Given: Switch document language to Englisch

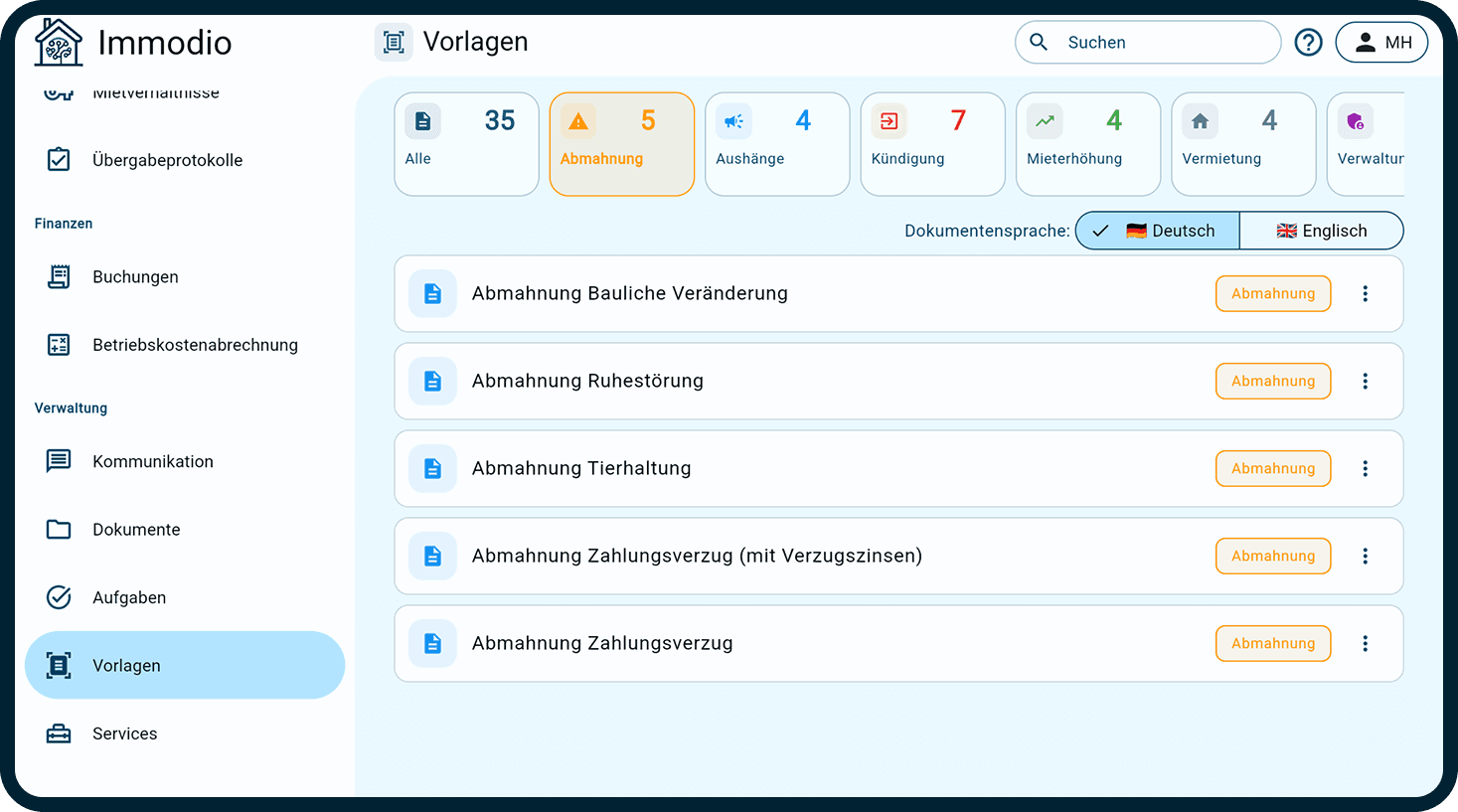Looking at the screenshot, I should click(x=1322, y=231).
